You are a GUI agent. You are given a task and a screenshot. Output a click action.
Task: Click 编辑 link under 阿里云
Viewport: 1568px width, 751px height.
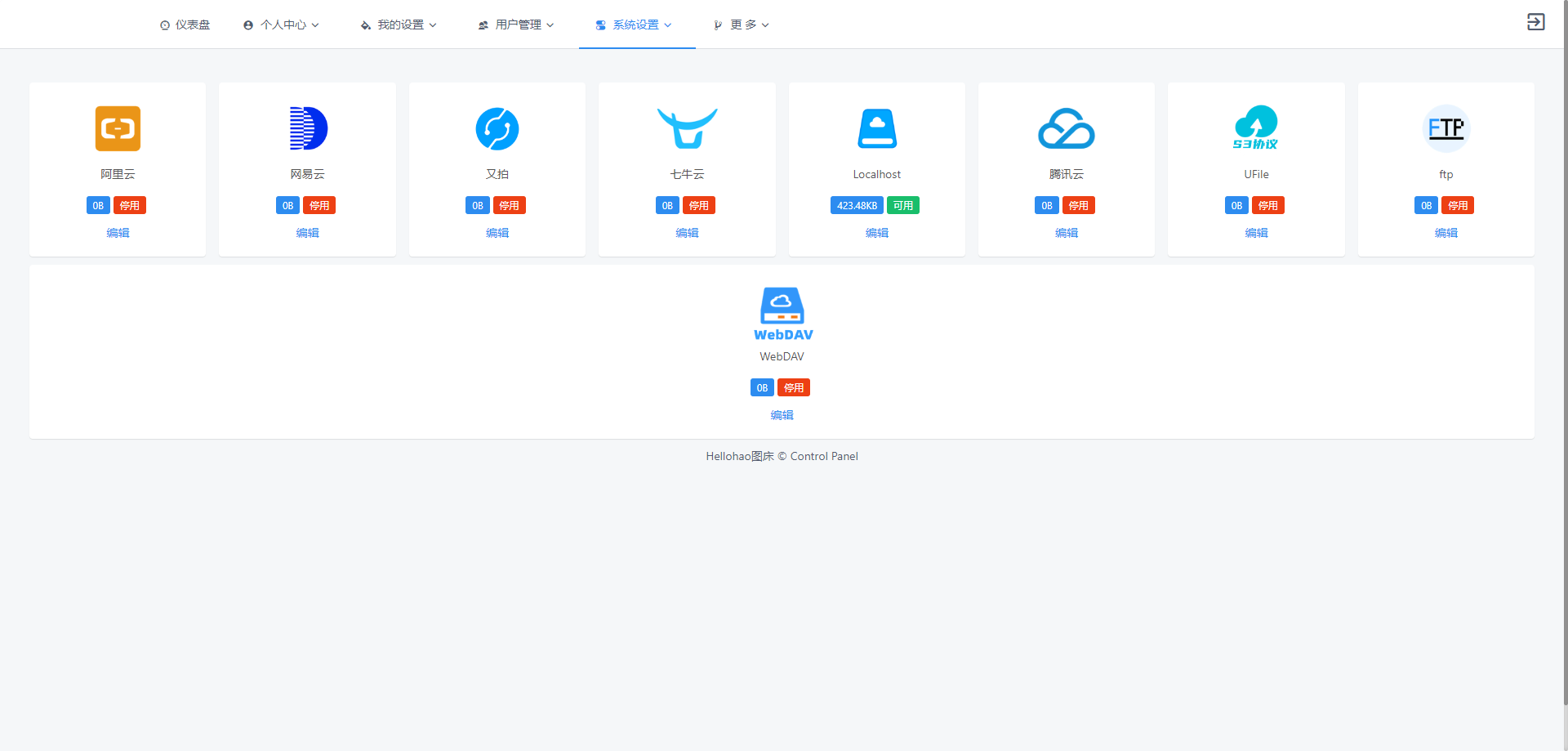click(x=118, y=233)
